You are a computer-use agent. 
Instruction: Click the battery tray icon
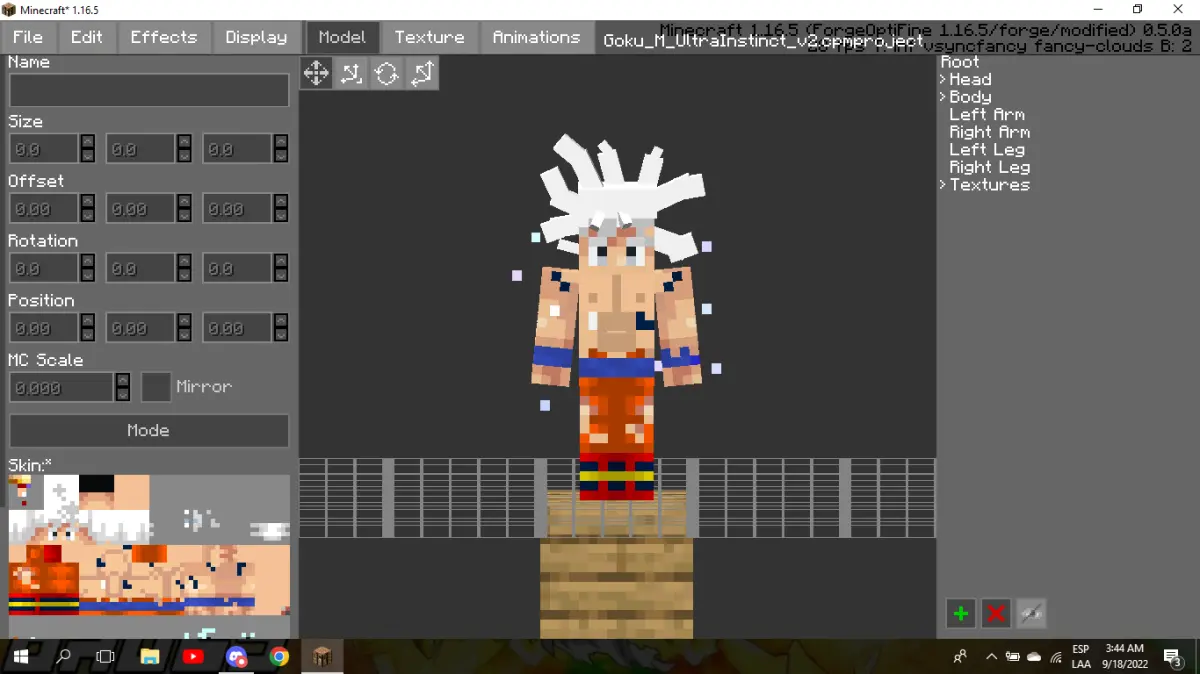[x=1012, y=657]
